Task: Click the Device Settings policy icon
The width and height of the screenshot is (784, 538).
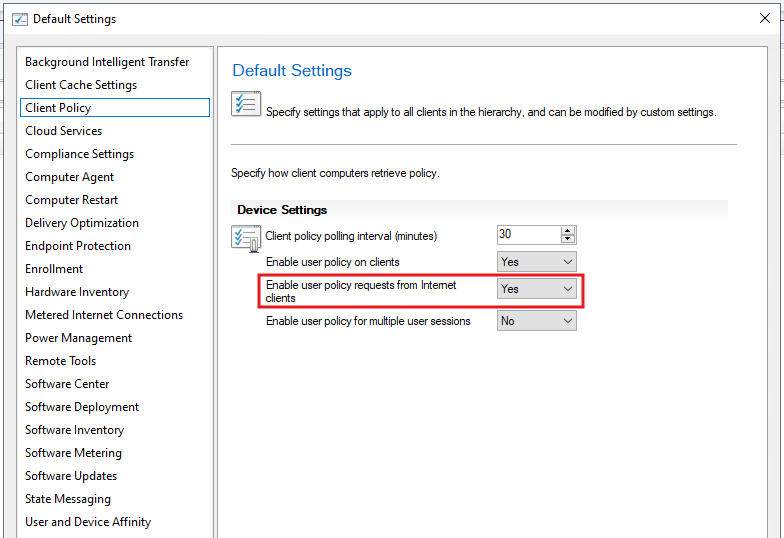Action: 246,237
